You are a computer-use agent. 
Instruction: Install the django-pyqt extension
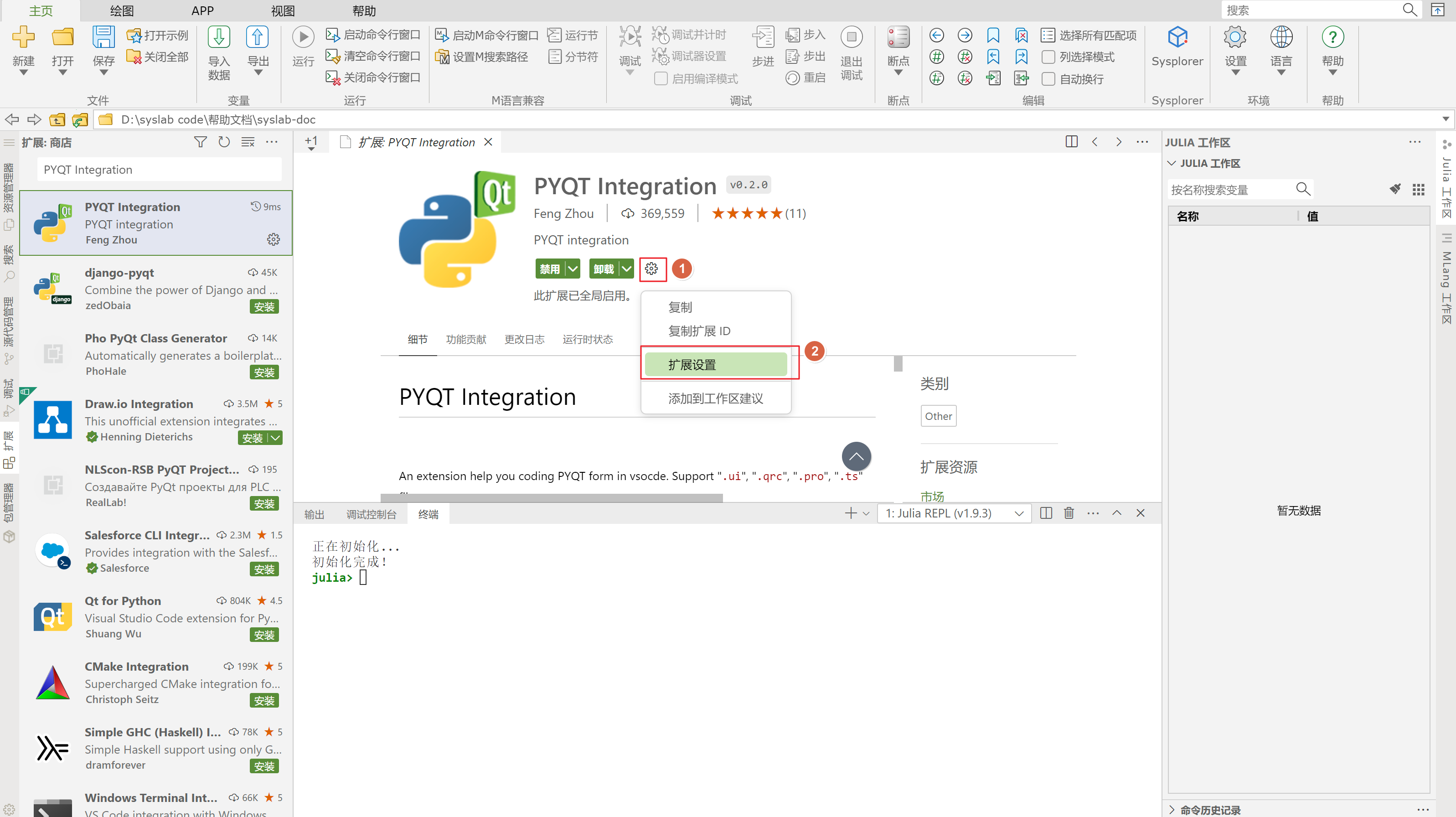tap(264, 306)
